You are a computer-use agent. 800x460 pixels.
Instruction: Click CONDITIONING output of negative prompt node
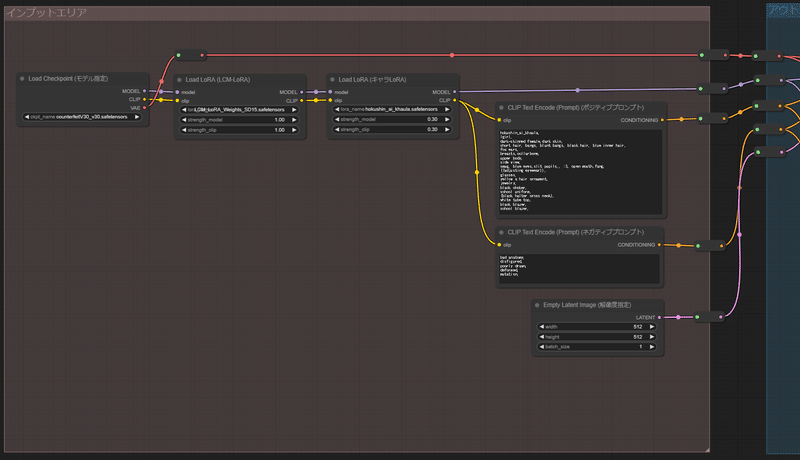659,245
